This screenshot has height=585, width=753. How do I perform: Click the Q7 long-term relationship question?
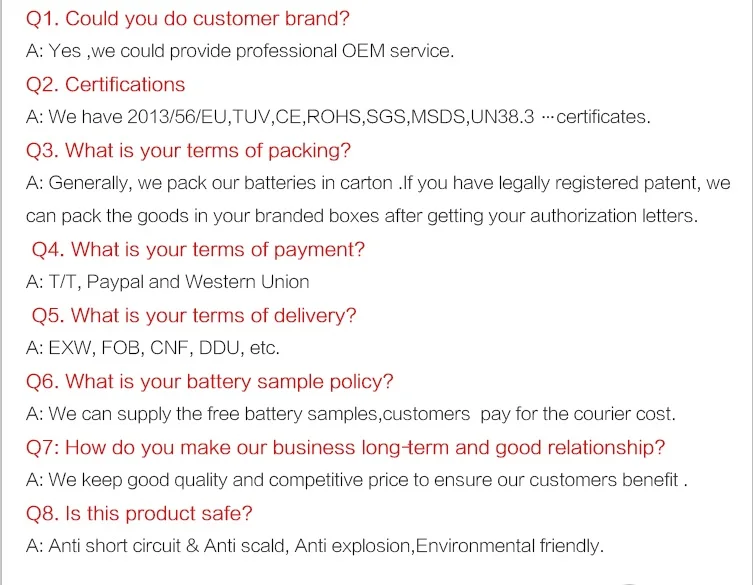coord(345,448)
